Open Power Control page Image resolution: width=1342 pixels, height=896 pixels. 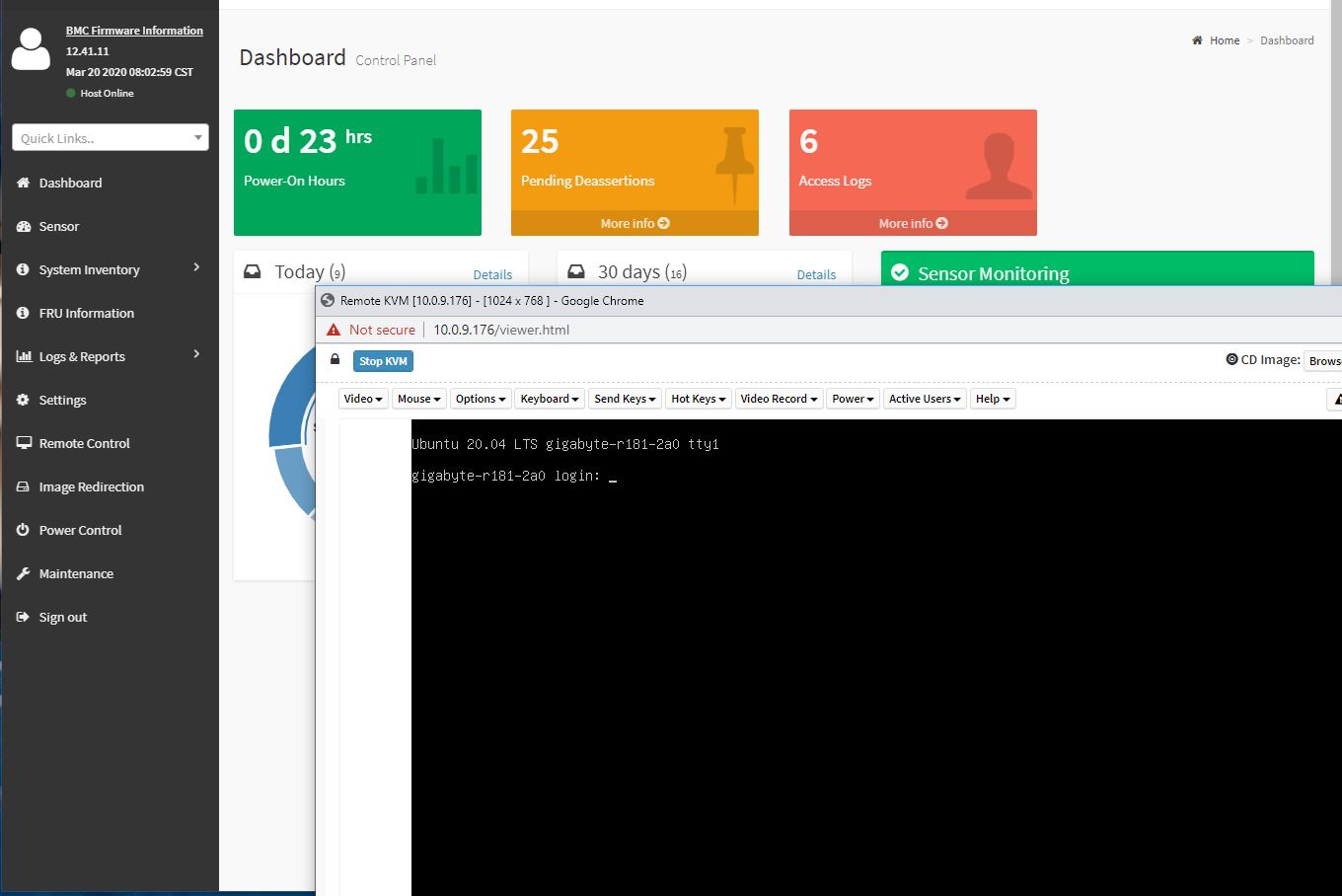coord(81,530)
